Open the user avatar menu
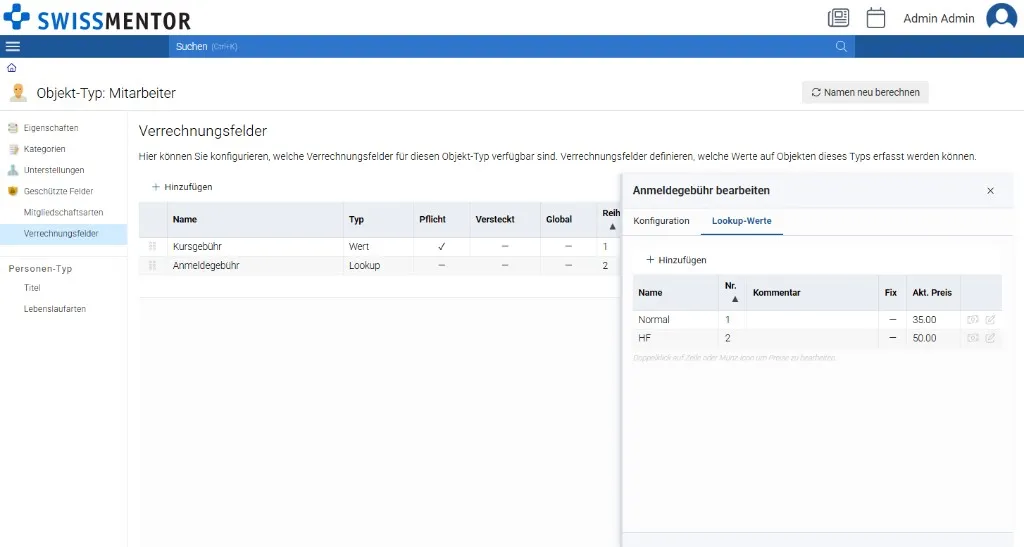 [1001, 17]
